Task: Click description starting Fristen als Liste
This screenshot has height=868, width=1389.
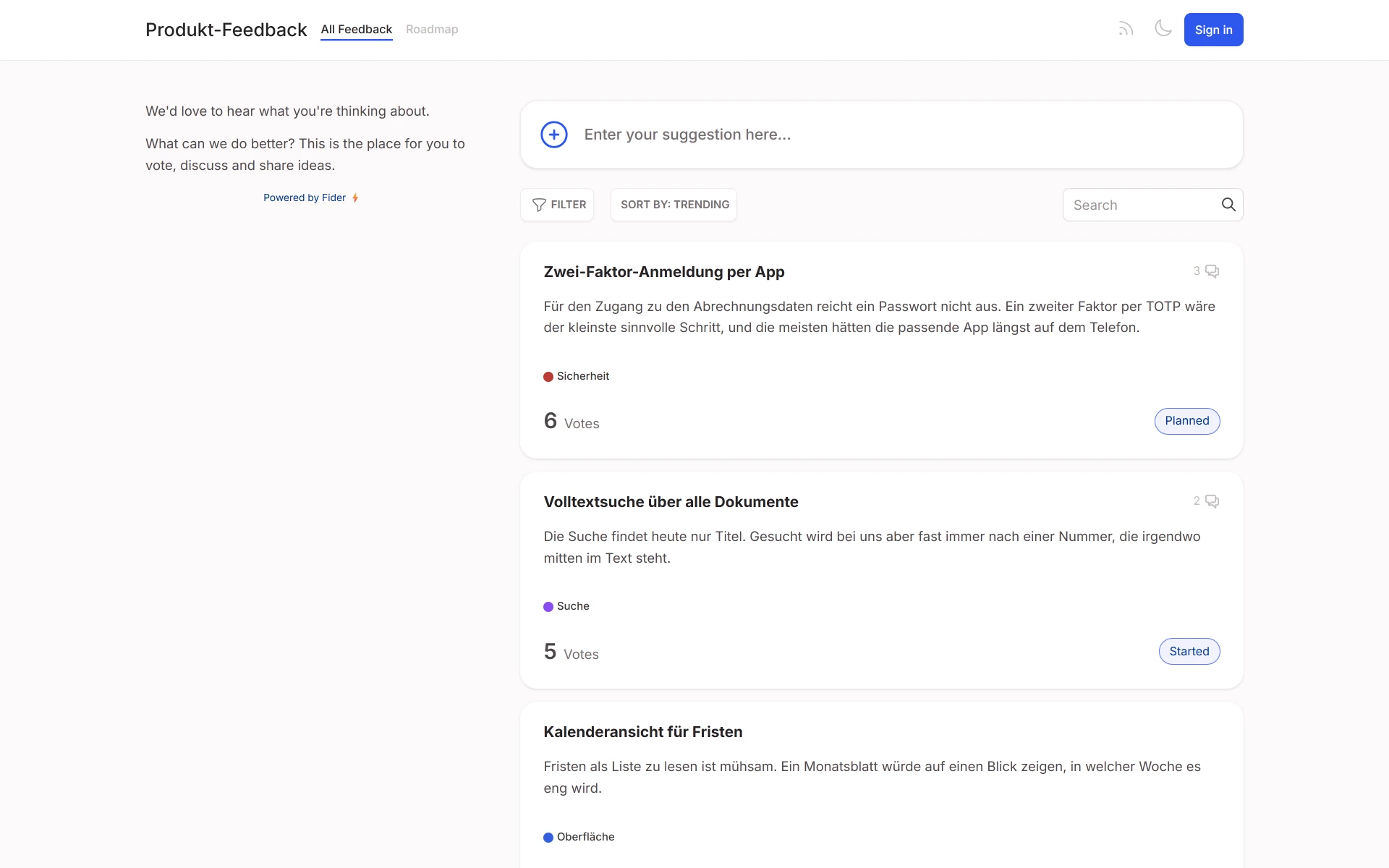Action: pos(872,778)
